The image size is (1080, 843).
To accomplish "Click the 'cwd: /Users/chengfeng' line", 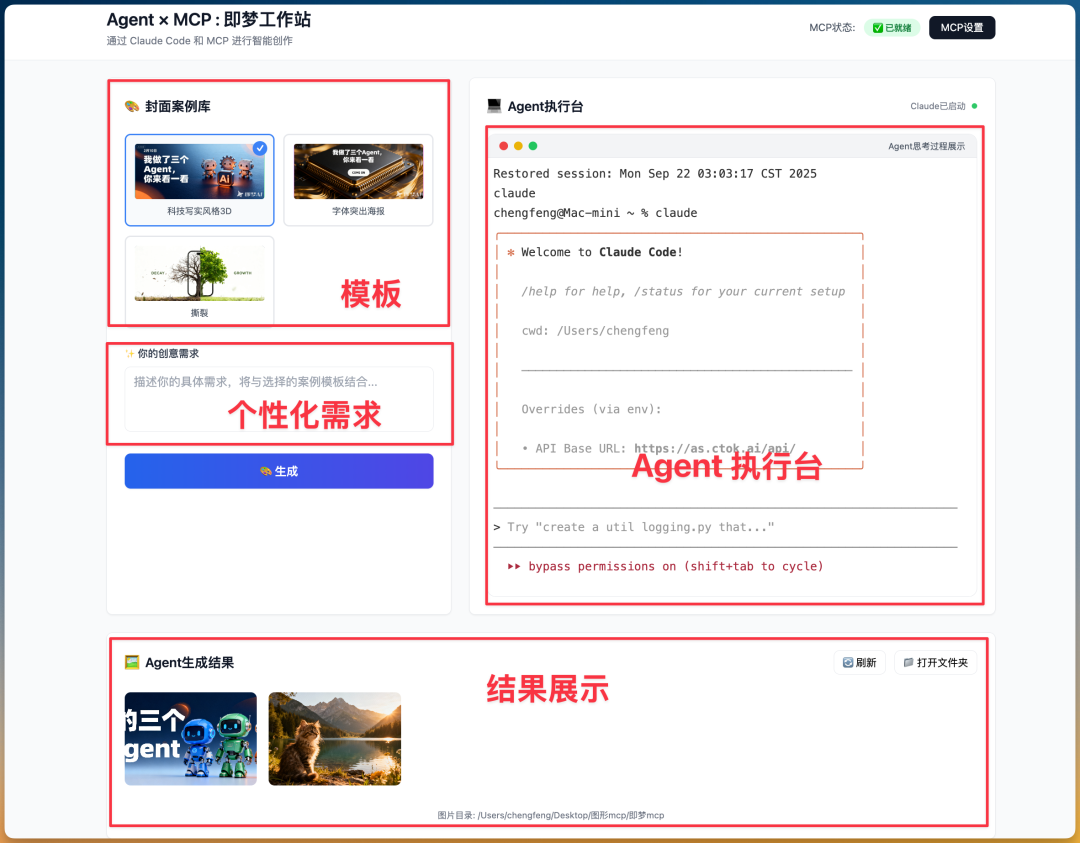I will (595, 331).
